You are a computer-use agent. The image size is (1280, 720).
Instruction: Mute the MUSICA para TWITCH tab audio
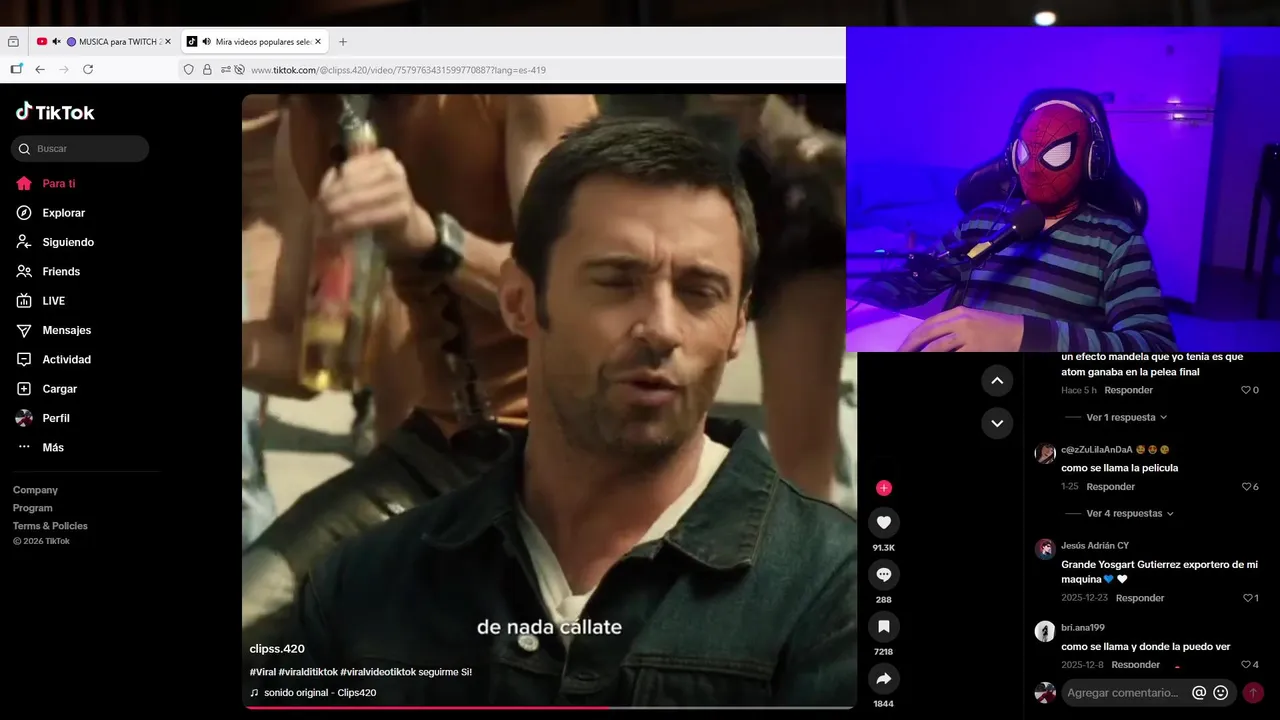(x=56, y=42)
